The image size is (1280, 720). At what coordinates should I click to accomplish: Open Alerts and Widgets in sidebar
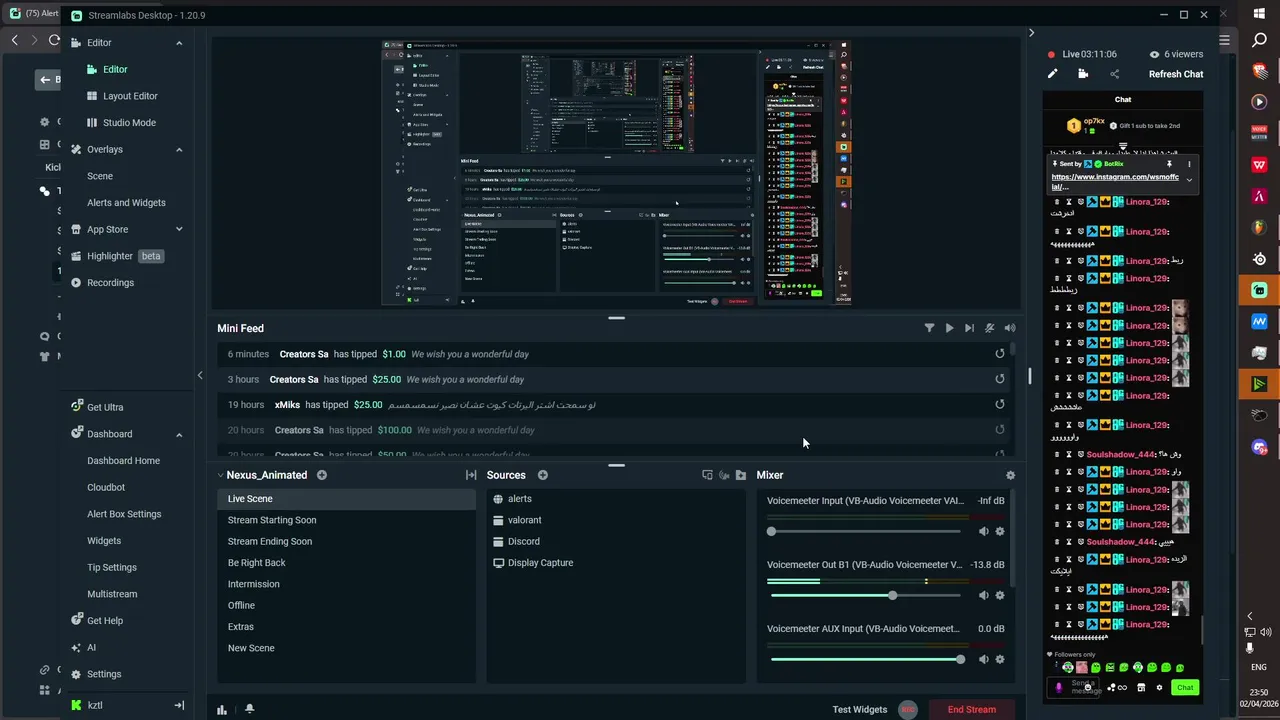click(x=126, y=203)
